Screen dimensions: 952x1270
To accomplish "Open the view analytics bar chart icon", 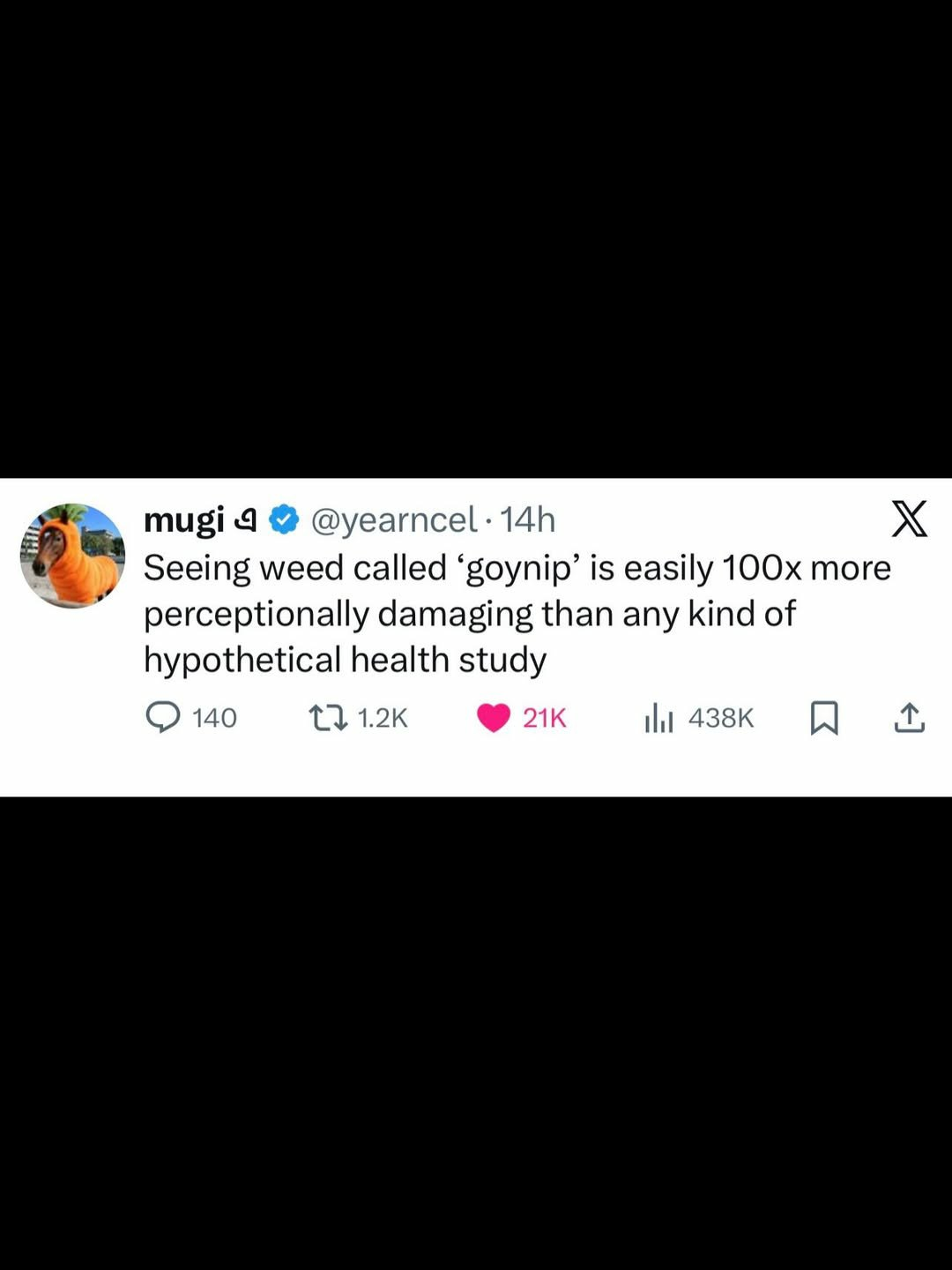I will coord(658,718).
